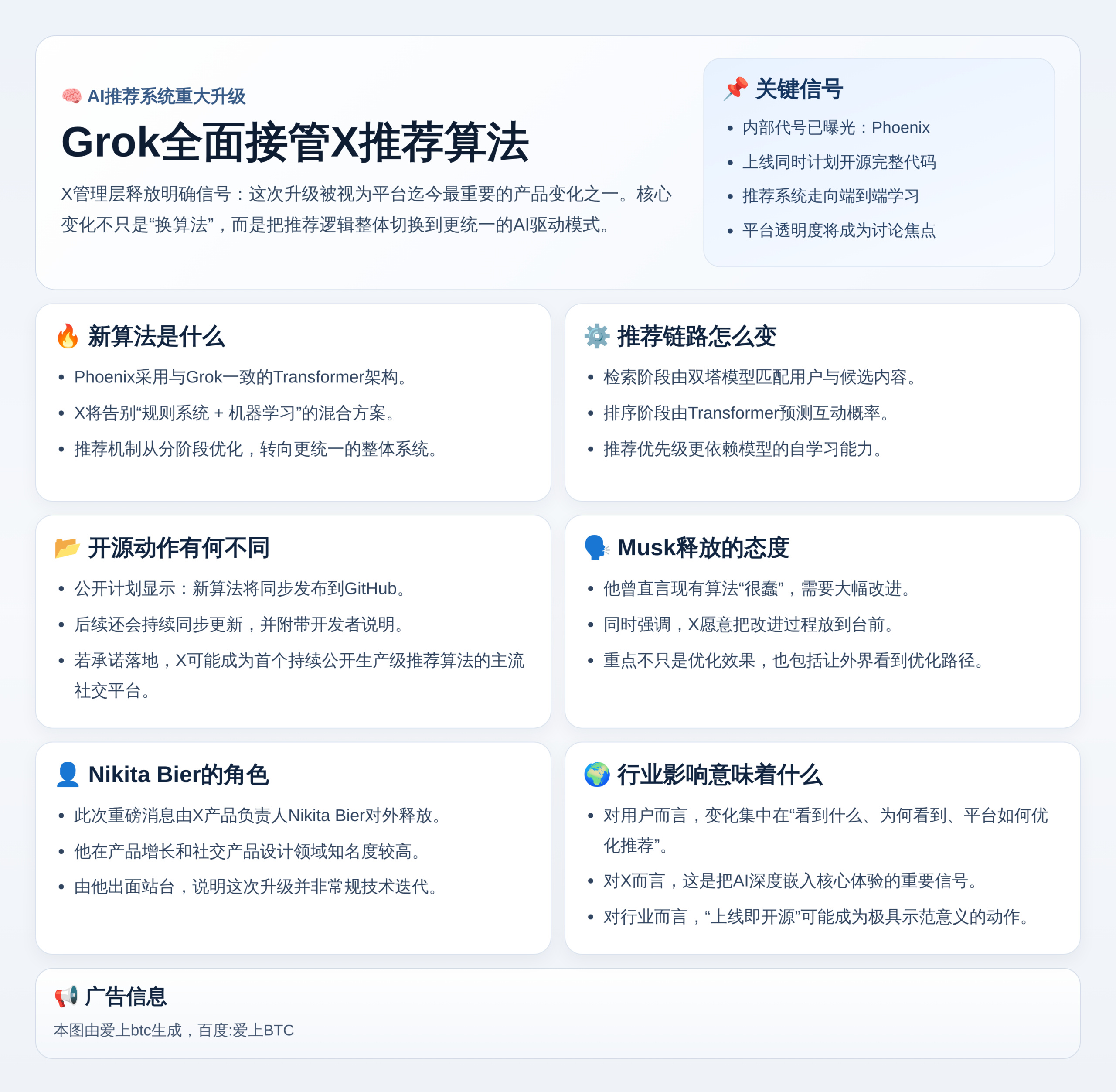Click the label AI推荐系统重大升级
Image resolution: width=1116 pixels, height=1092 pixels.
(166, 96)
